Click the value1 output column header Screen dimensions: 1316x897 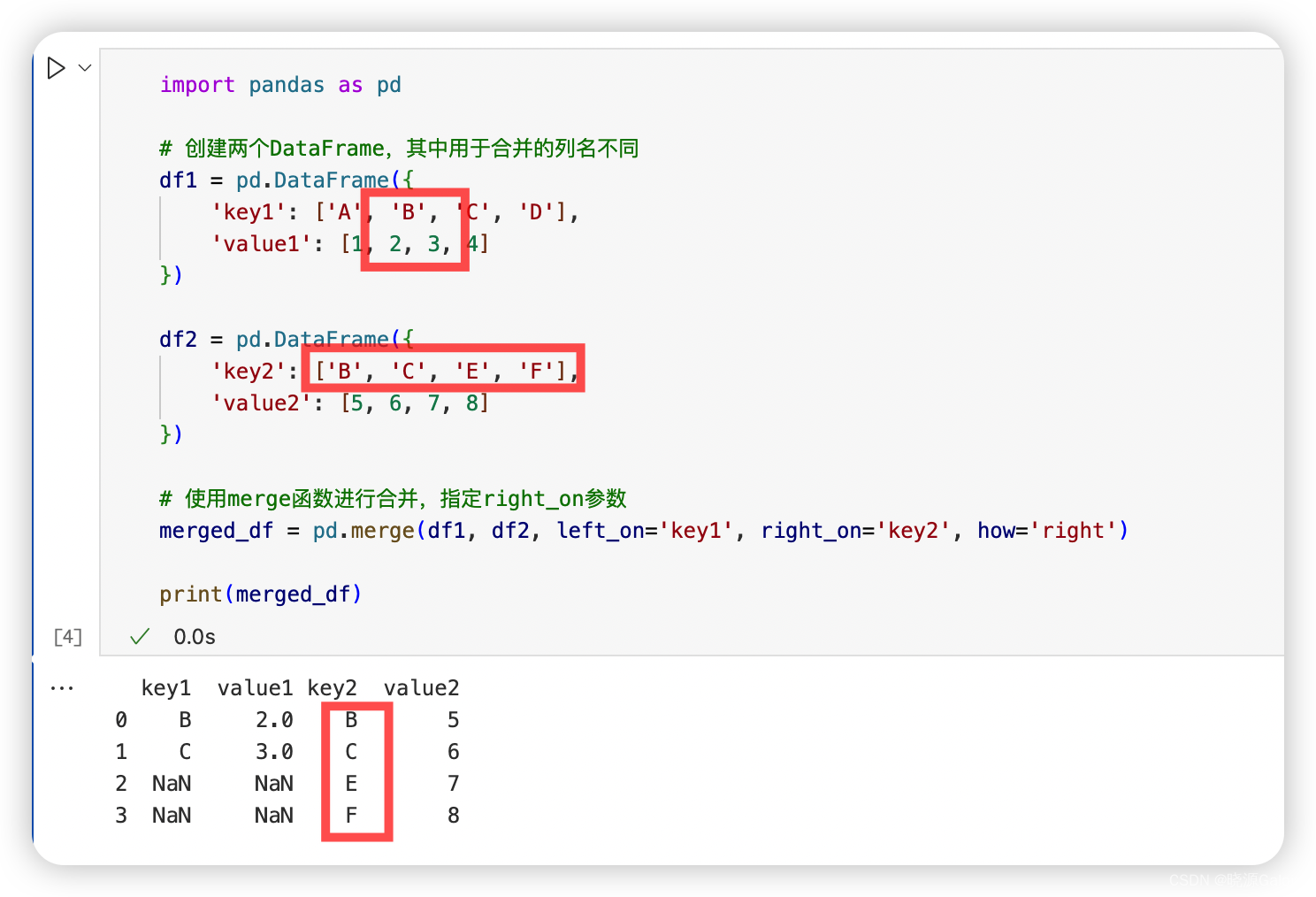(x=256, y=688)
